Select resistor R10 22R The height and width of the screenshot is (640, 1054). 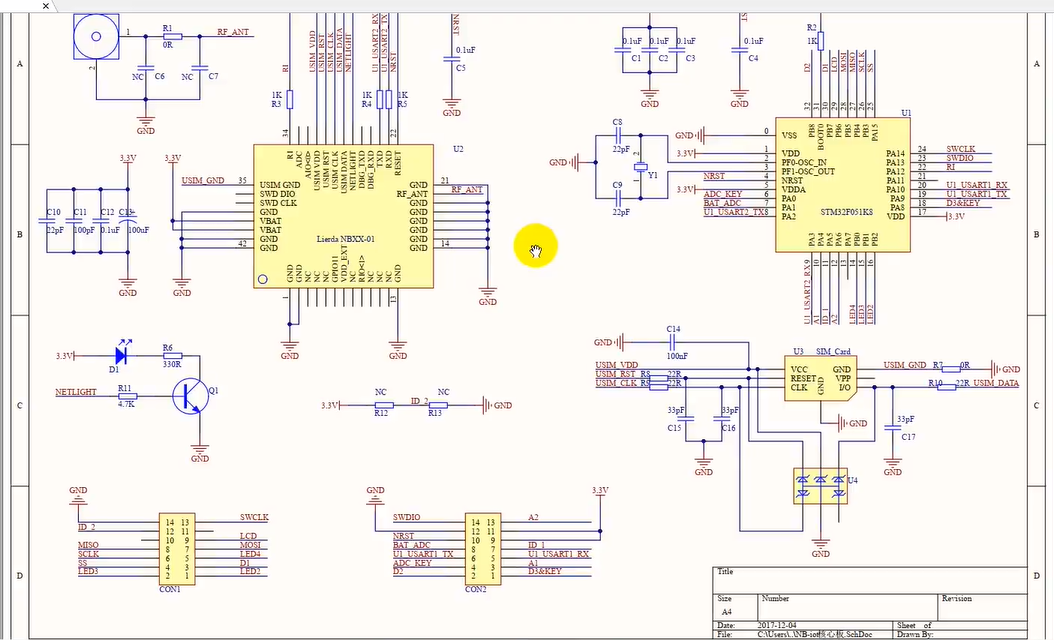[946, 387]
